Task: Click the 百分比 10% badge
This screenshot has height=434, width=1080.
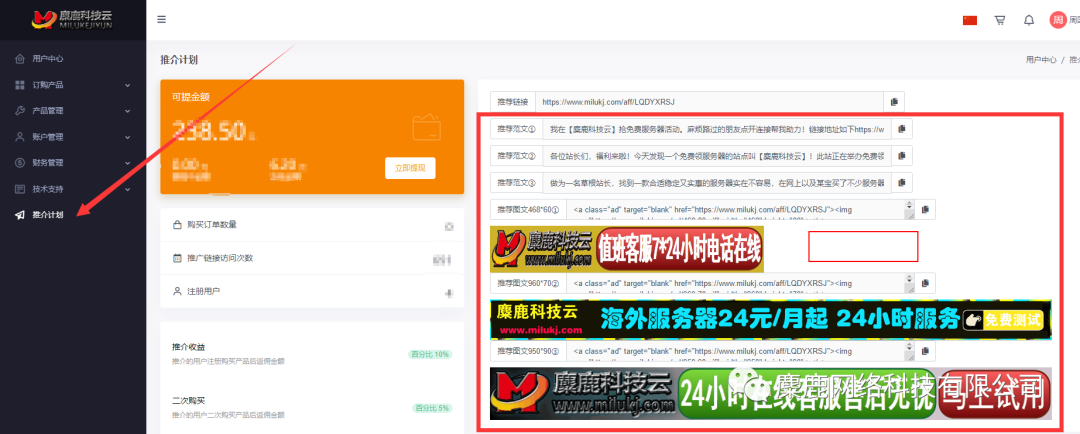Action: pyautogui.click(x=430, y=354)
